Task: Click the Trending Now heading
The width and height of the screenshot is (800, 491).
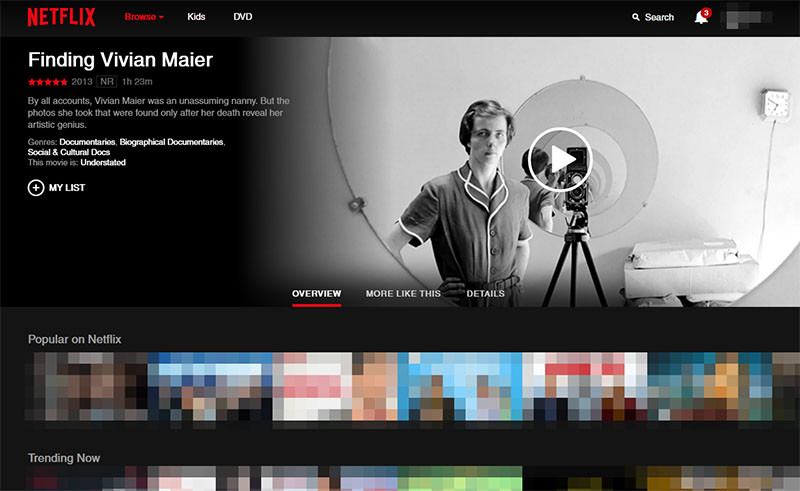Action: (64, 458)
